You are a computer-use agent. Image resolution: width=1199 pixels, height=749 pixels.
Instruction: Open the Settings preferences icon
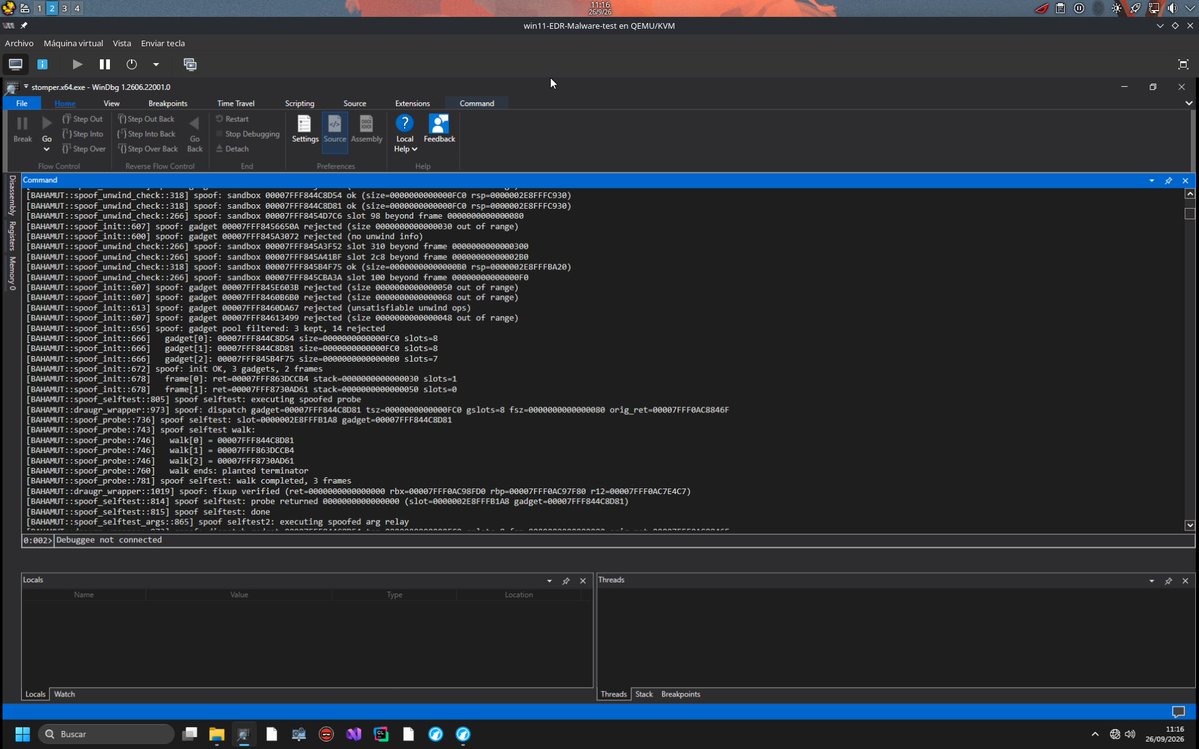point(304,129)
